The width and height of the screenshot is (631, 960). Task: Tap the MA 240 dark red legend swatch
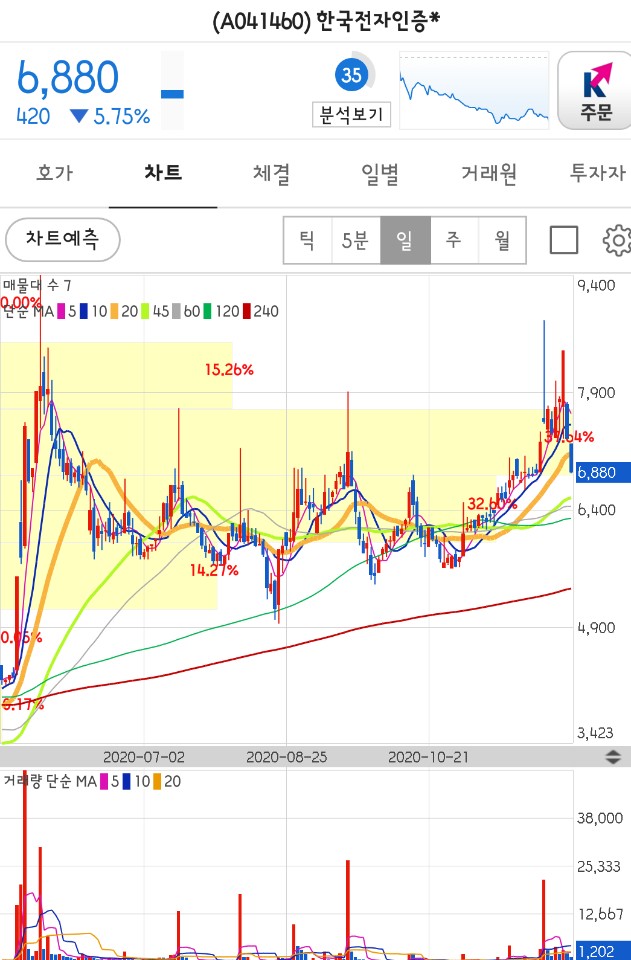point(247,312)
